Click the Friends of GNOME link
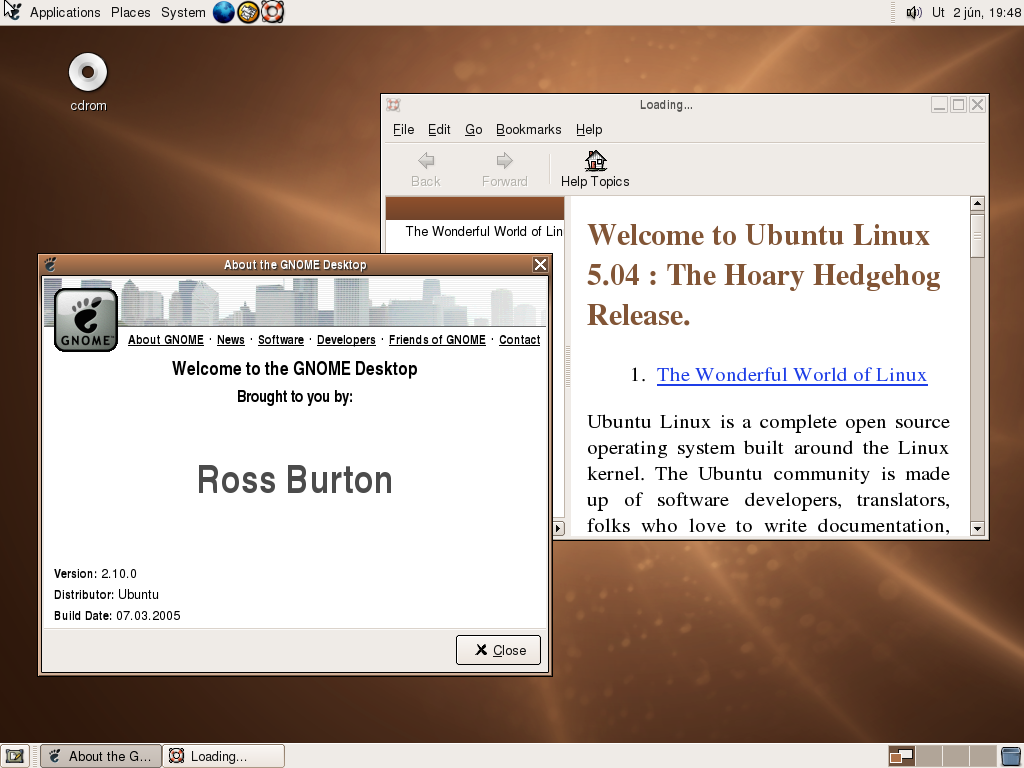 (x=438, y=340)
